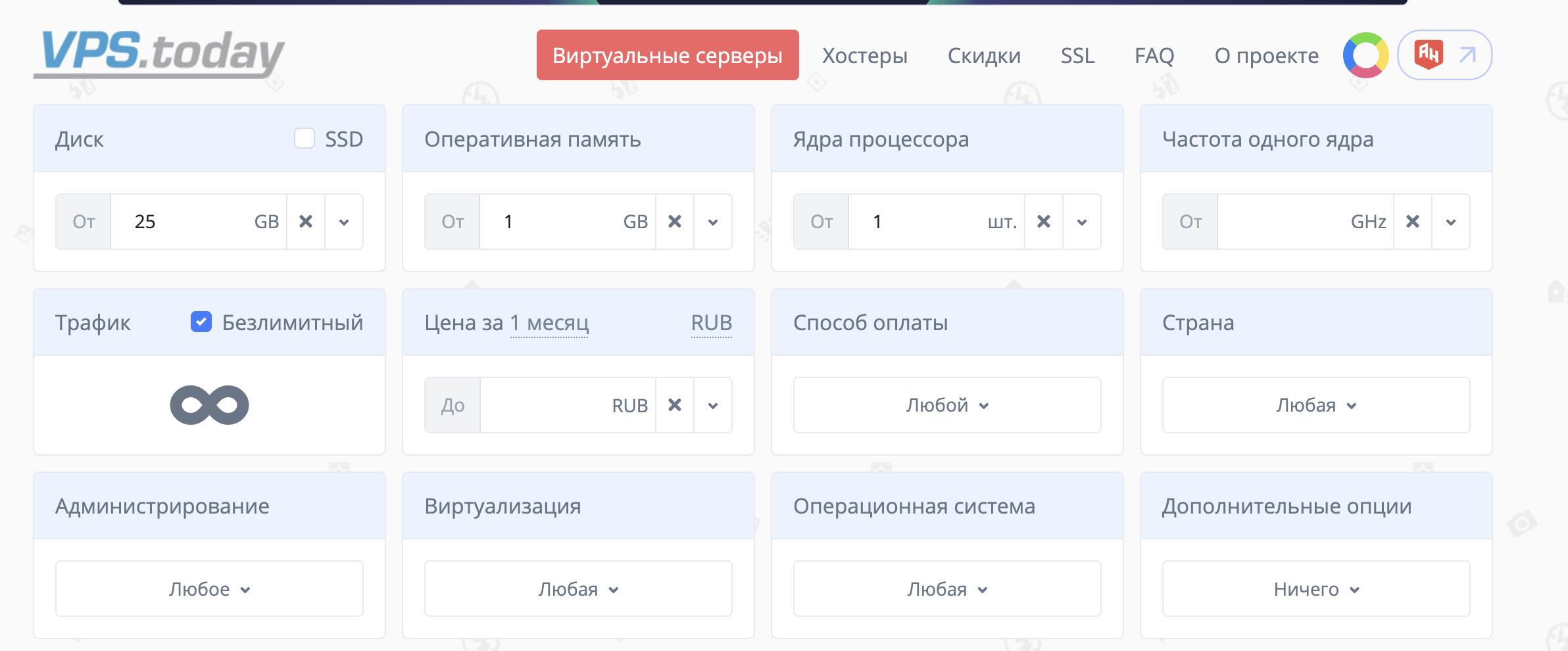Open the SSL menu item
This screenshot has height=651, width=1568.
1077,56
